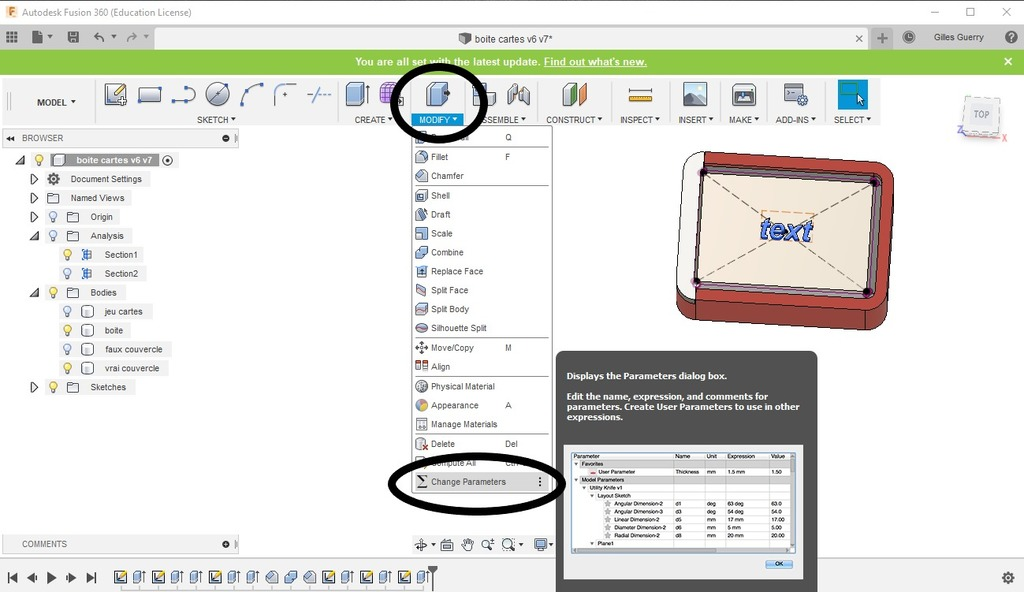Toggle Sketches folder visibility bulb
This screenshot has width=1024, height=592.
[54, 387]
